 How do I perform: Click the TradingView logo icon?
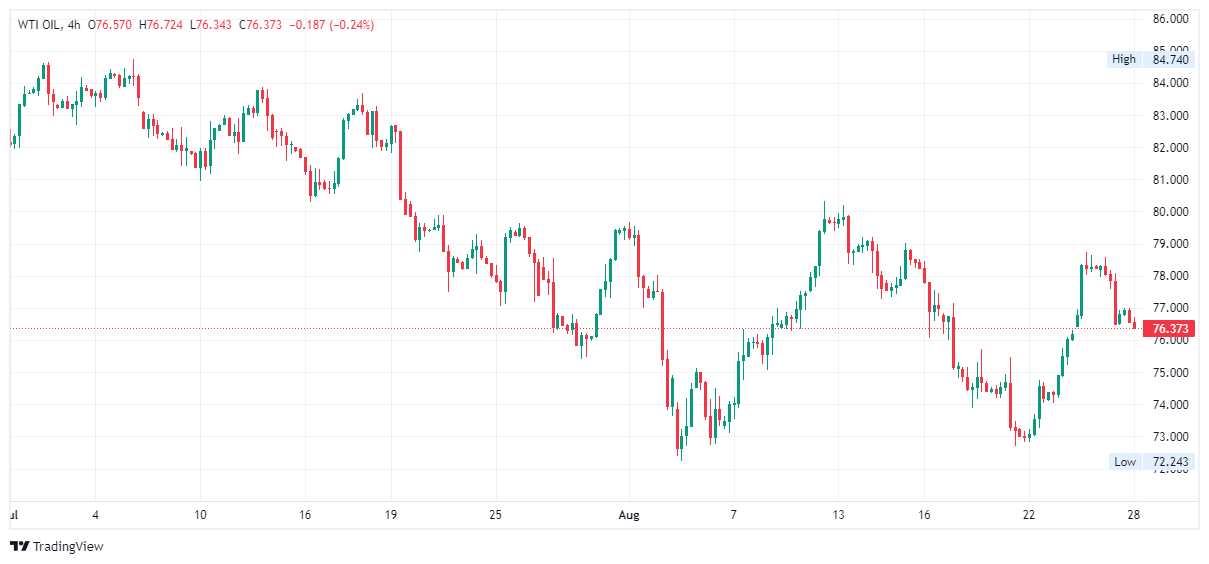pos(19,546)
